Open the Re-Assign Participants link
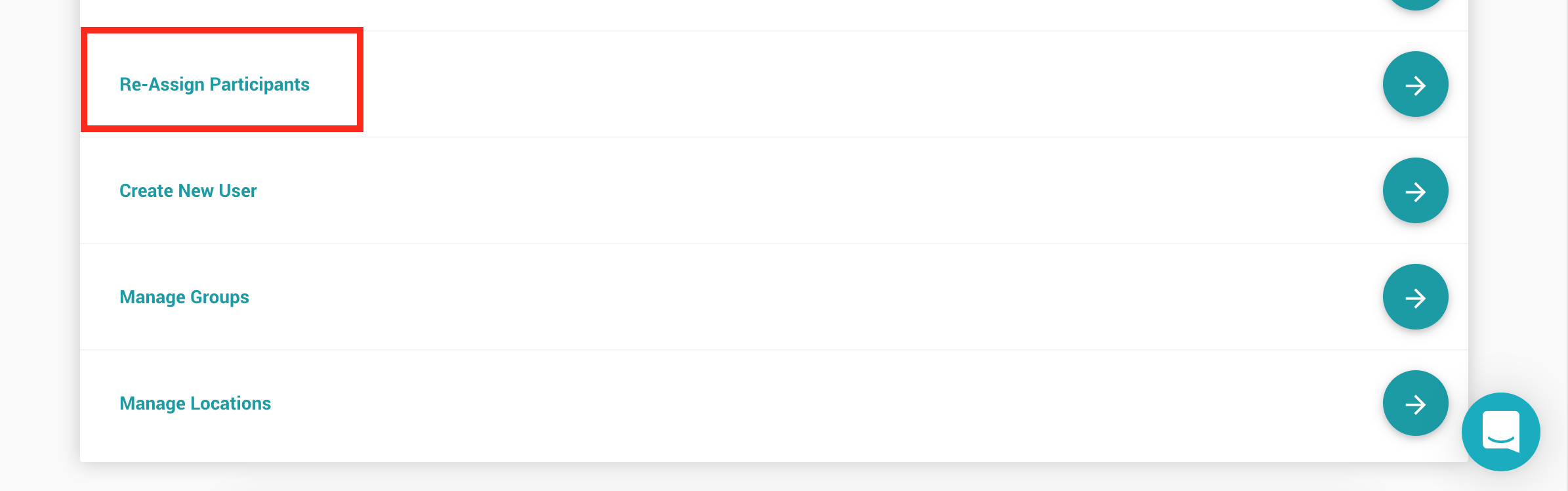Image resolution: width=1568 pixels, height=491 pixels. (x=214, y=85)
